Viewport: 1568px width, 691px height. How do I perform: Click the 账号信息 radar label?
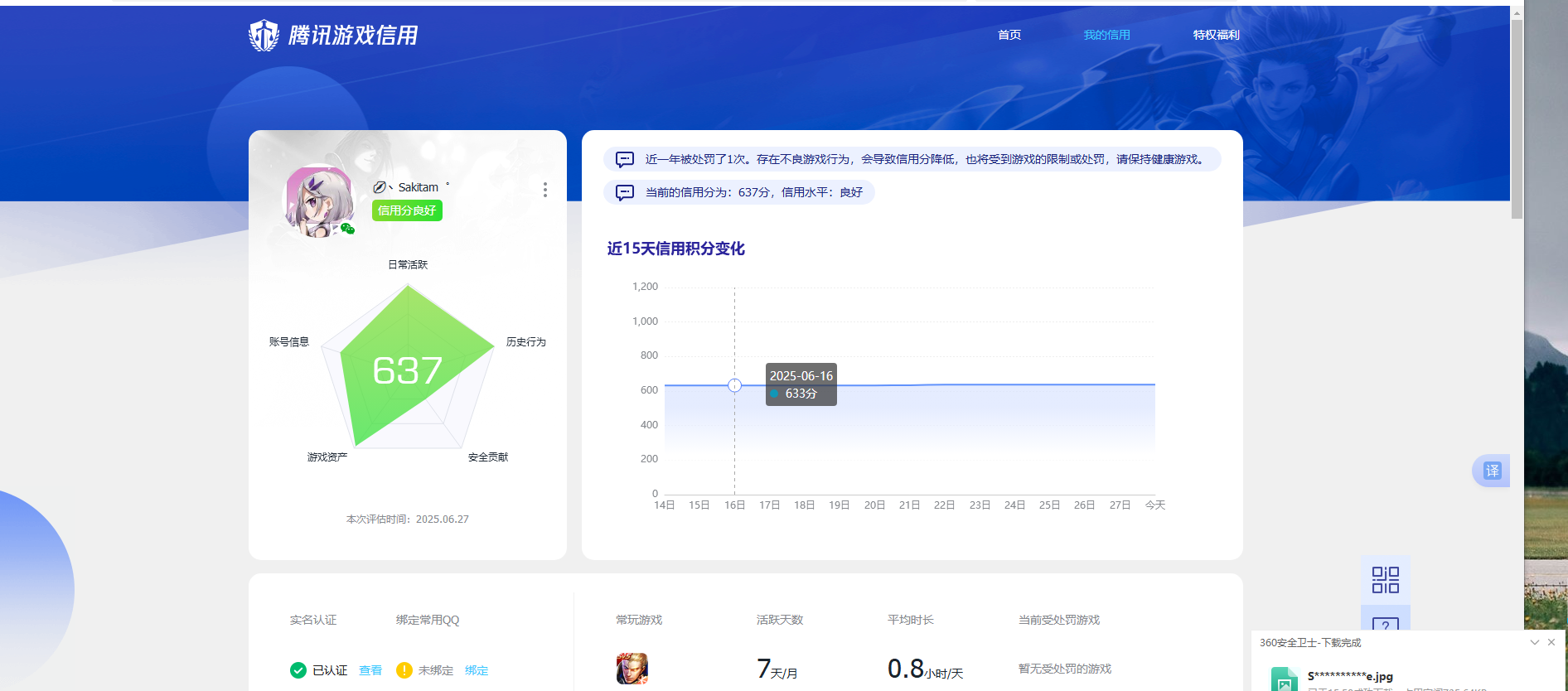coord(288,341)
